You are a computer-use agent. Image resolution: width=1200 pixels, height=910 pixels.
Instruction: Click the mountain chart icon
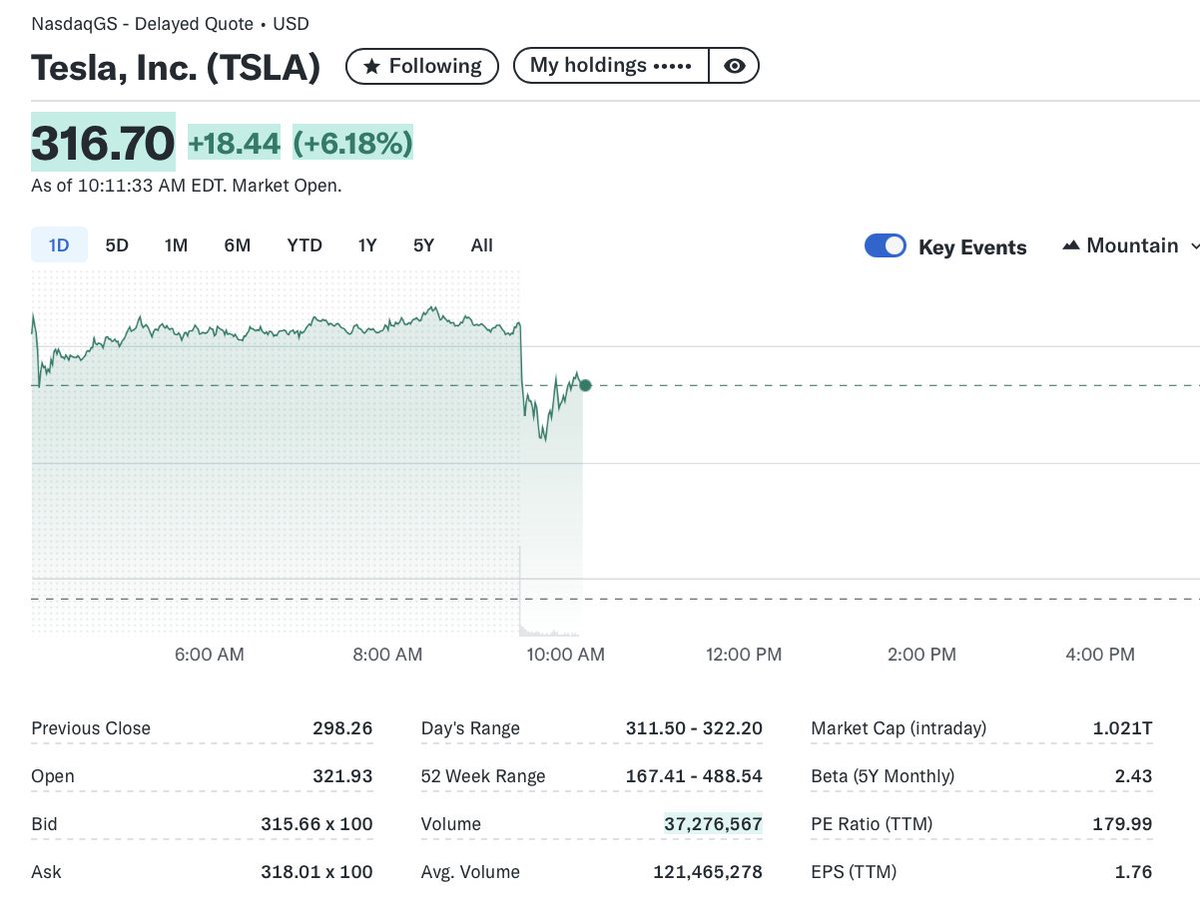point(1071,245)
